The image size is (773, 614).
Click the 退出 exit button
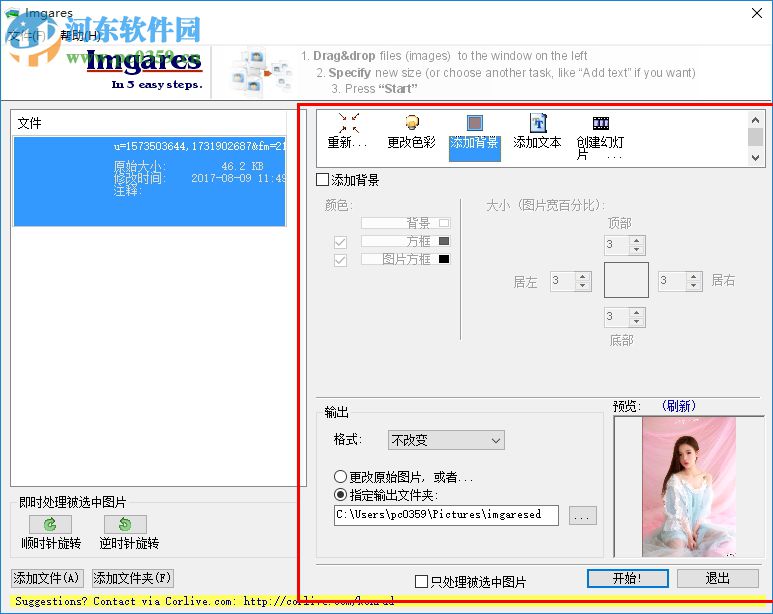tap(717, 578)
